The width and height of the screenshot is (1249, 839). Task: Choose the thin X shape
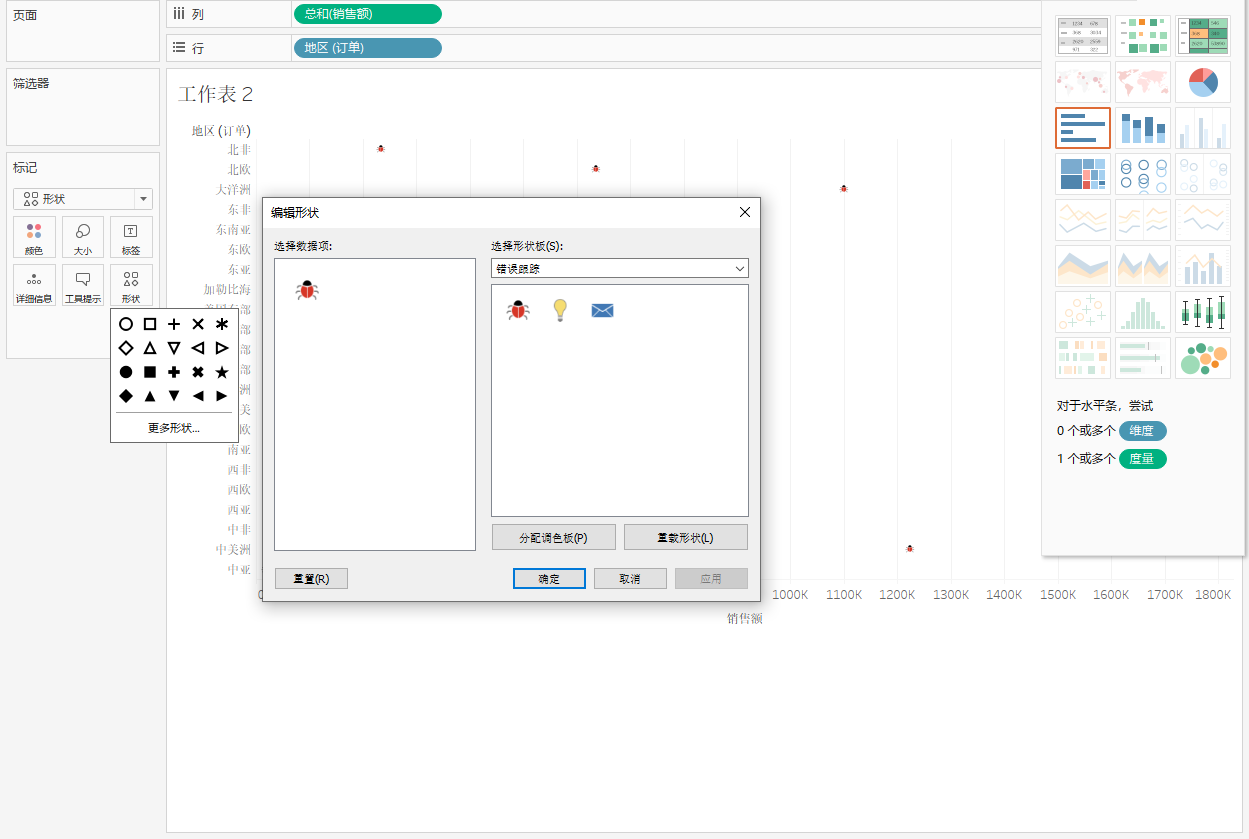click(x=198, y=324)
